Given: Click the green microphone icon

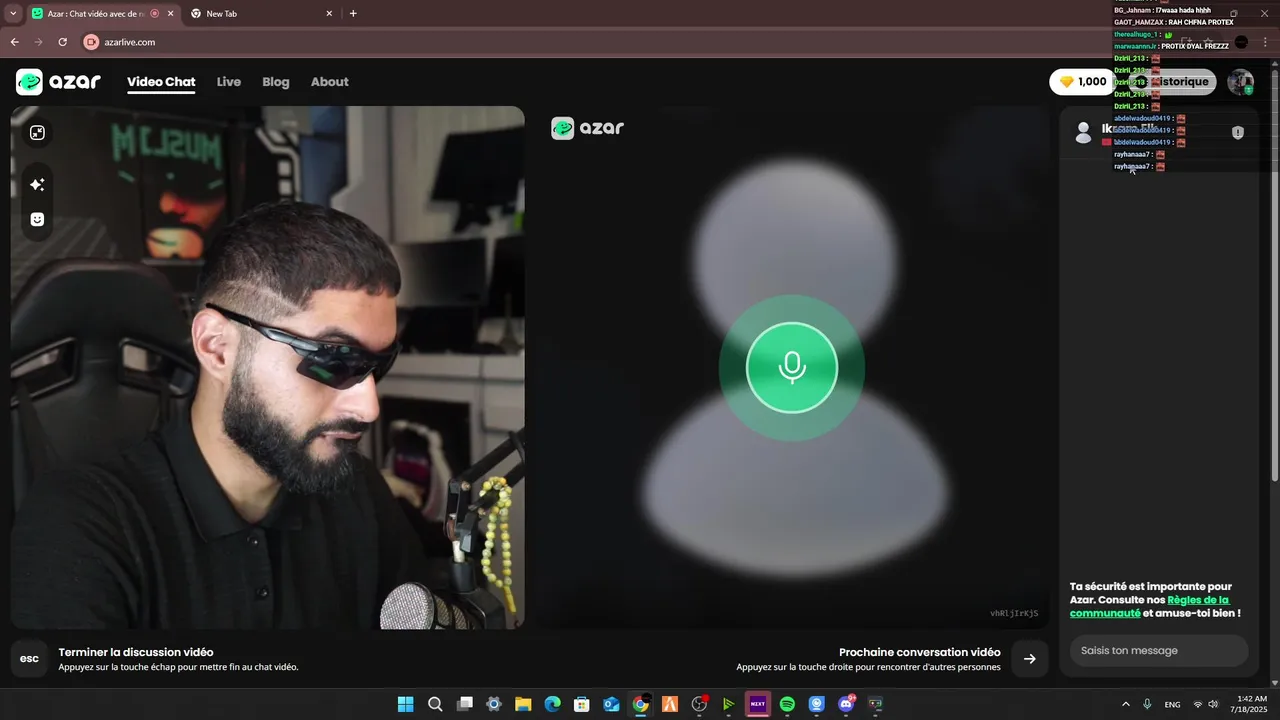Looking at the screenshot, I should click(x=792, y=367).
